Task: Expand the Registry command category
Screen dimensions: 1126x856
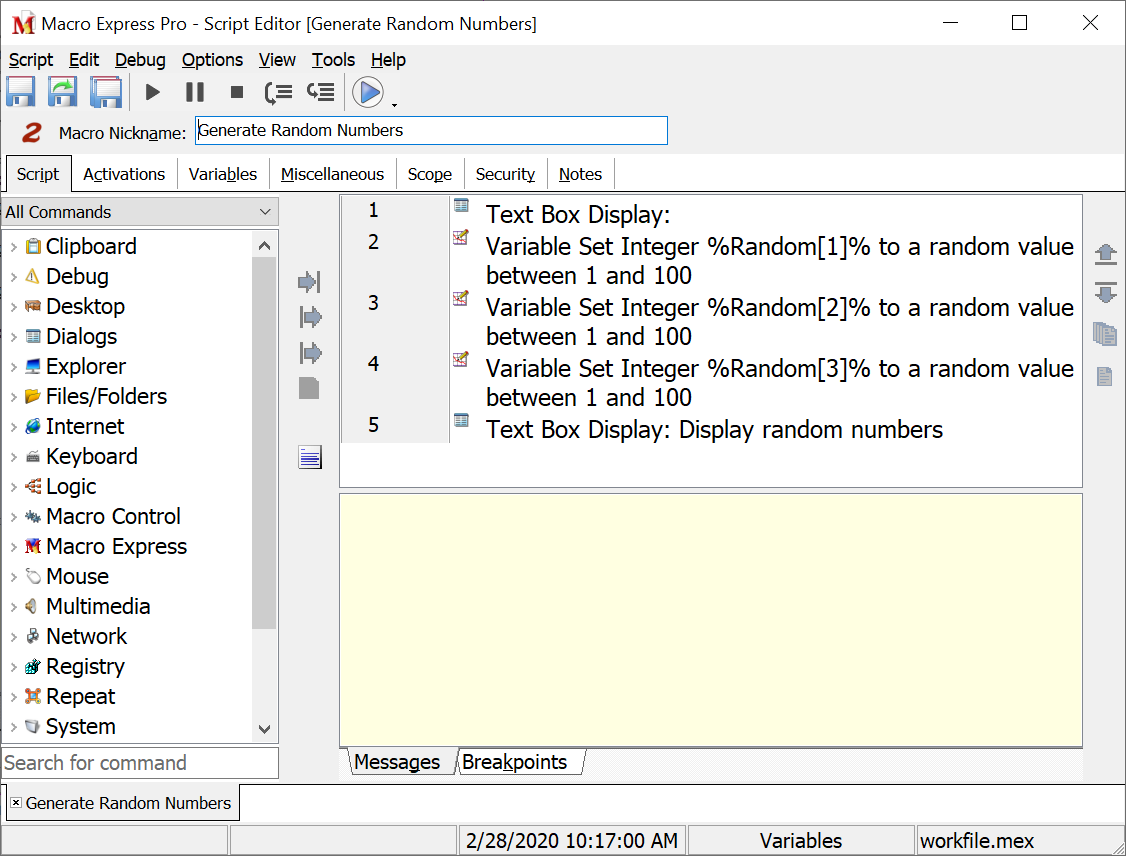Action: click(14, 667)
